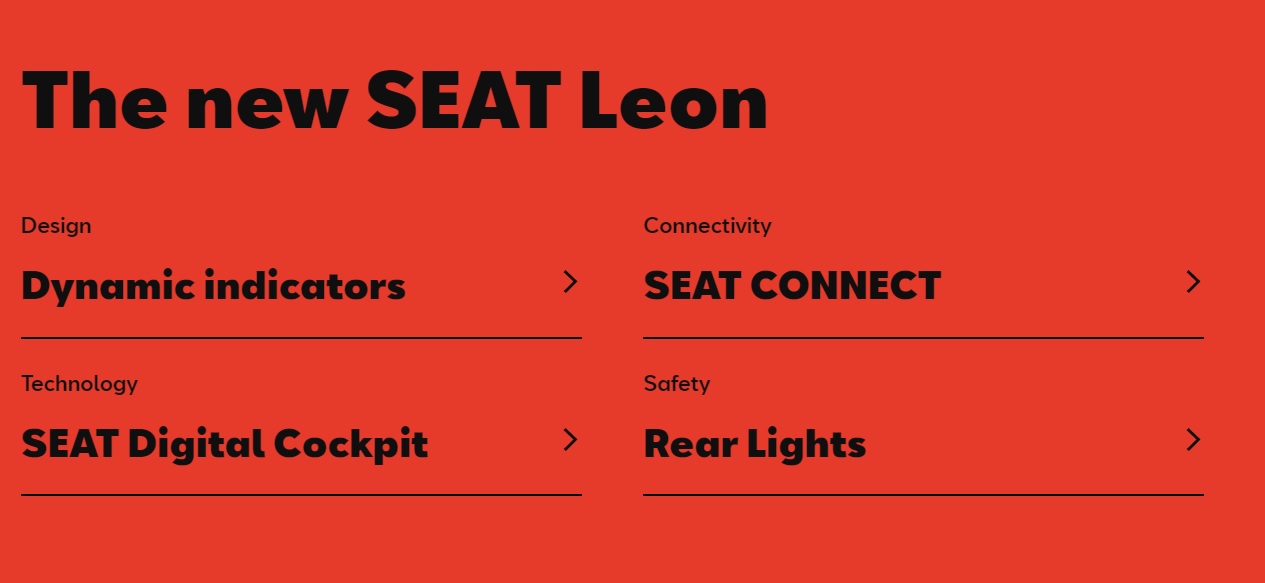Click the arrow beside Rear Lights

coord(1192,440)
